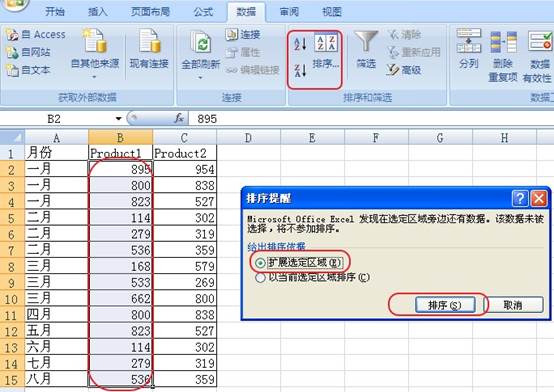The width and height of the screenshot is (554, 392).
Task: Open 自其他来源 other sources menu
Action: pyautogui.click(x=95, y=53)
